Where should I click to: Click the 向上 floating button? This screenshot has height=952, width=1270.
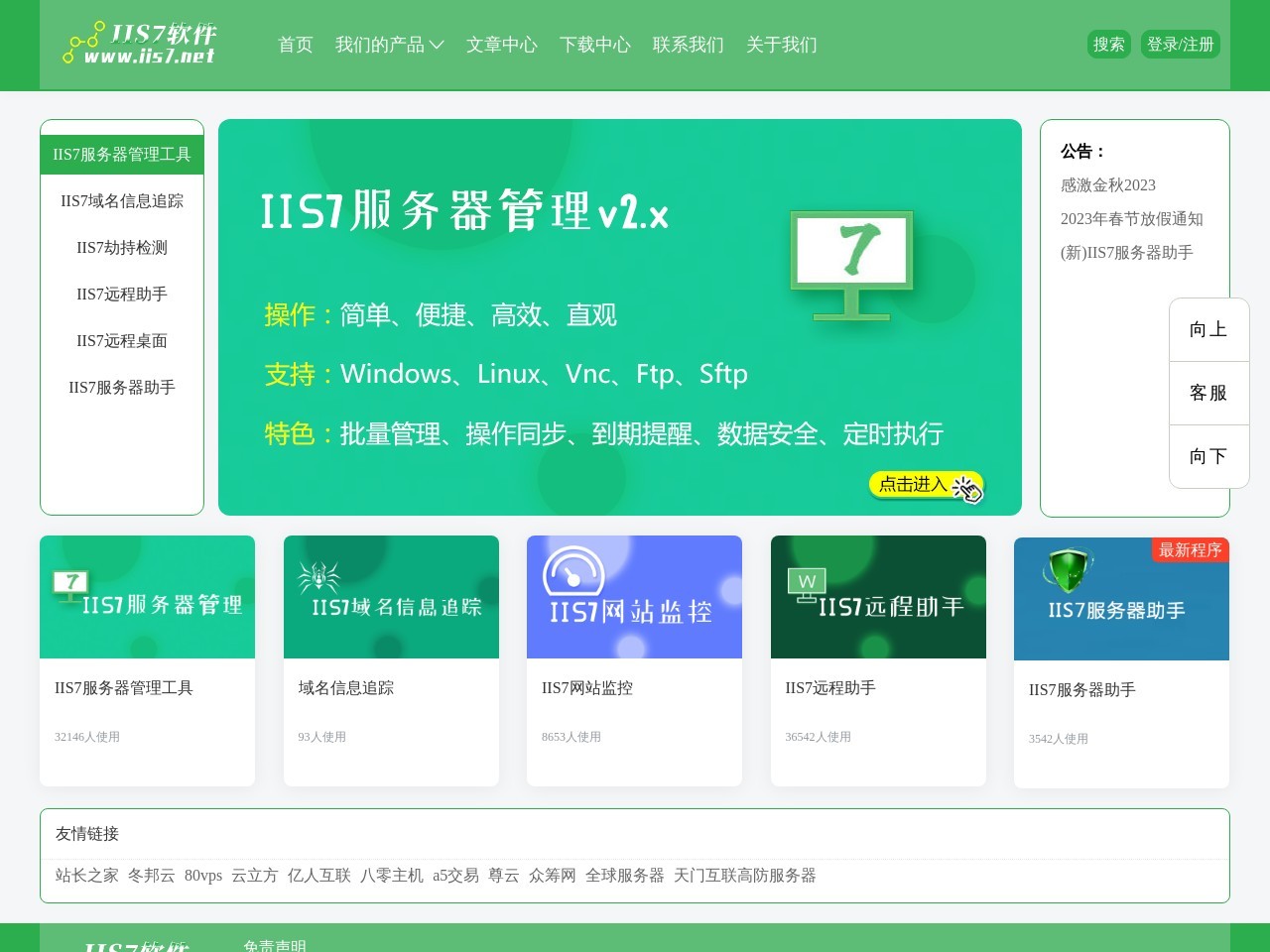pyautogui.click(x=1208, y=329)
